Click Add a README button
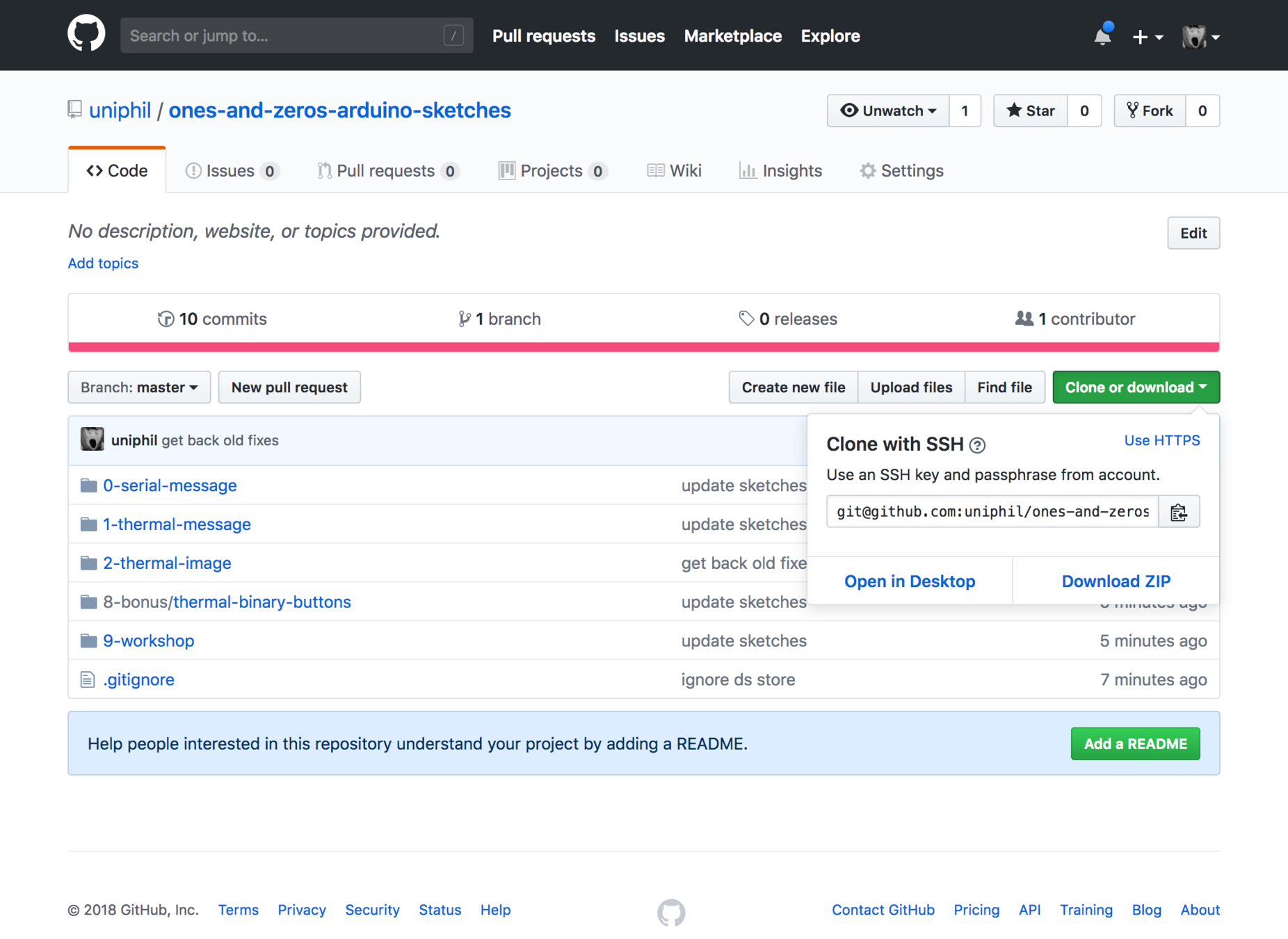1288x939 pixels. pos(1135,744)
